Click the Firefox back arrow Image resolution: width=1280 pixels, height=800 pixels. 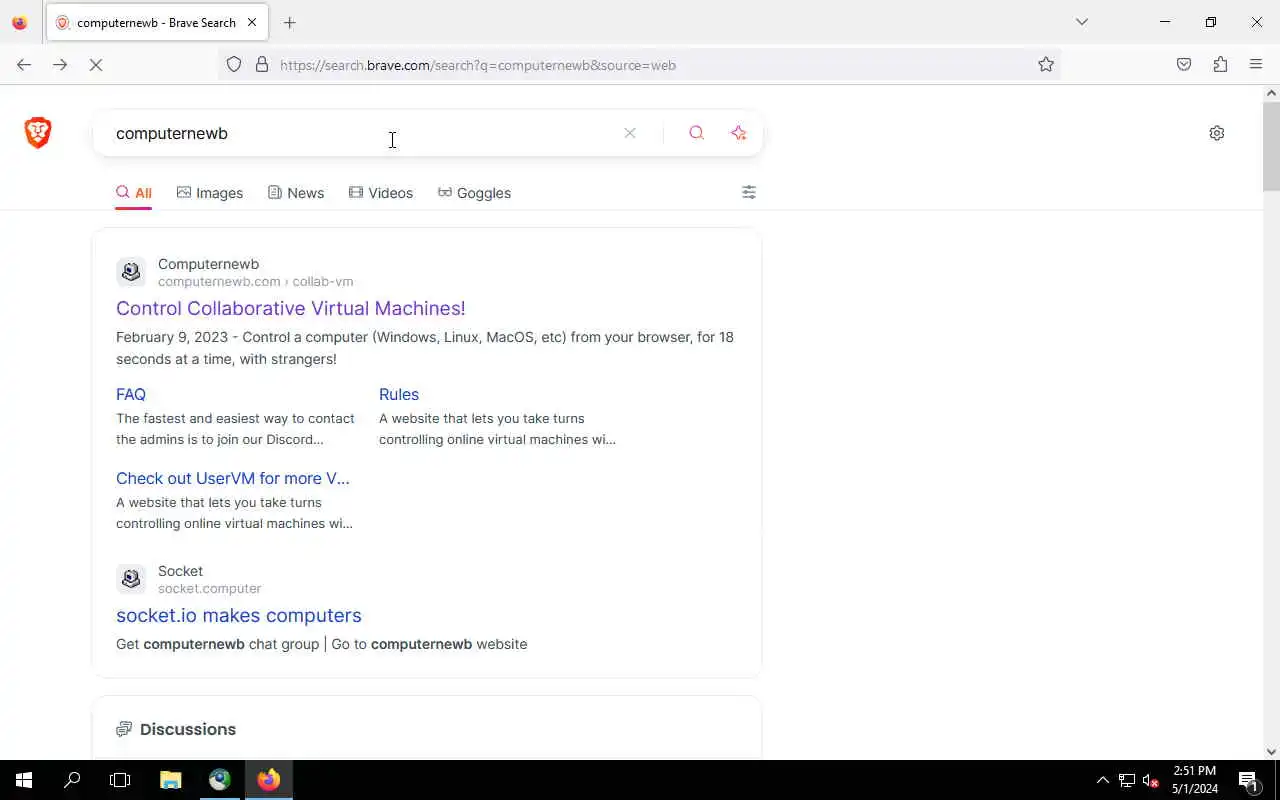pyautogui.click(x=24, y=65)
